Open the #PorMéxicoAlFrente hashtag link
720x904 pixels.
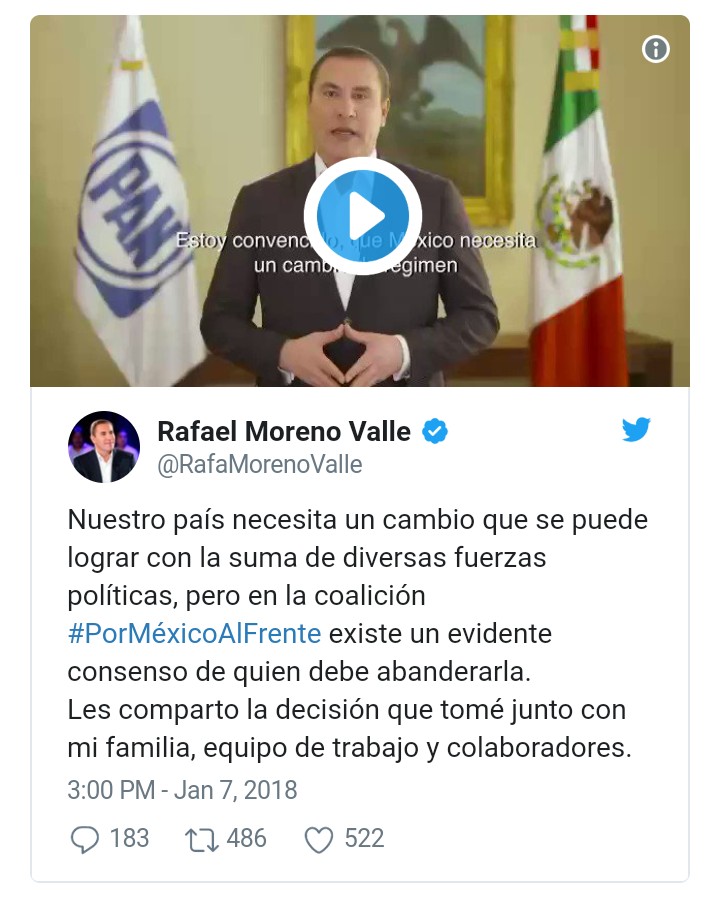194,634
